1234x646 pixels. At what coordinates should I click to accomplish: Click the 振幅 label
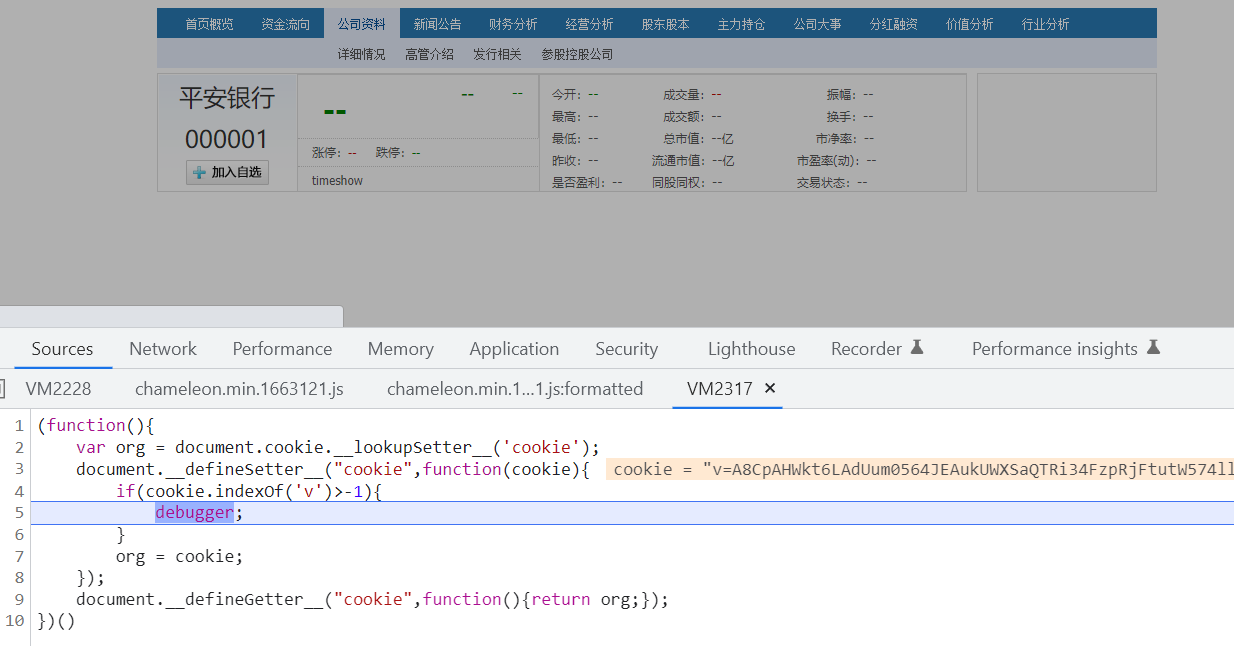(840, 94)
